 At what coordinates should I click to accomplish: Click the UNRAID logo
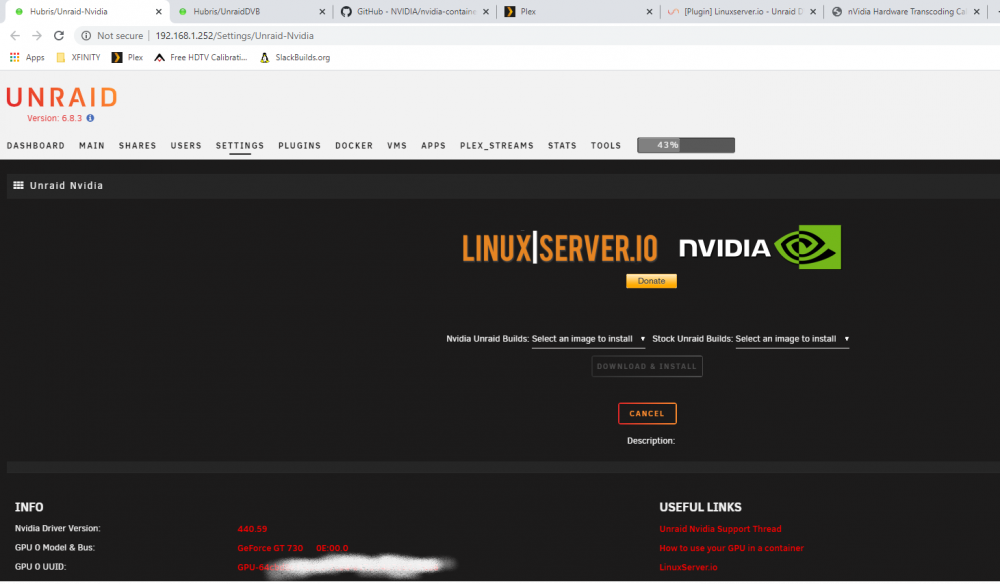tap(62, 97)
